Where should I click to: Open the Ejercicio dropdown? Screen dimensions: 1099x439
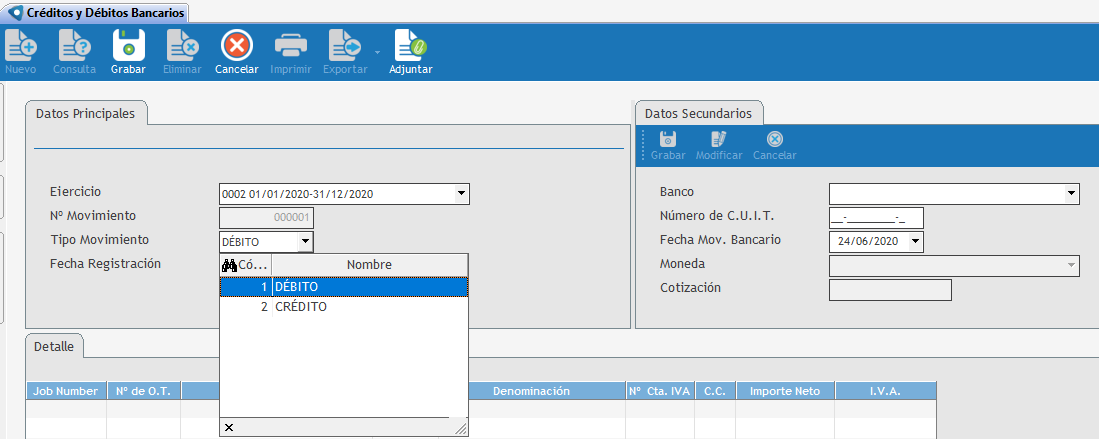point(461,194)
